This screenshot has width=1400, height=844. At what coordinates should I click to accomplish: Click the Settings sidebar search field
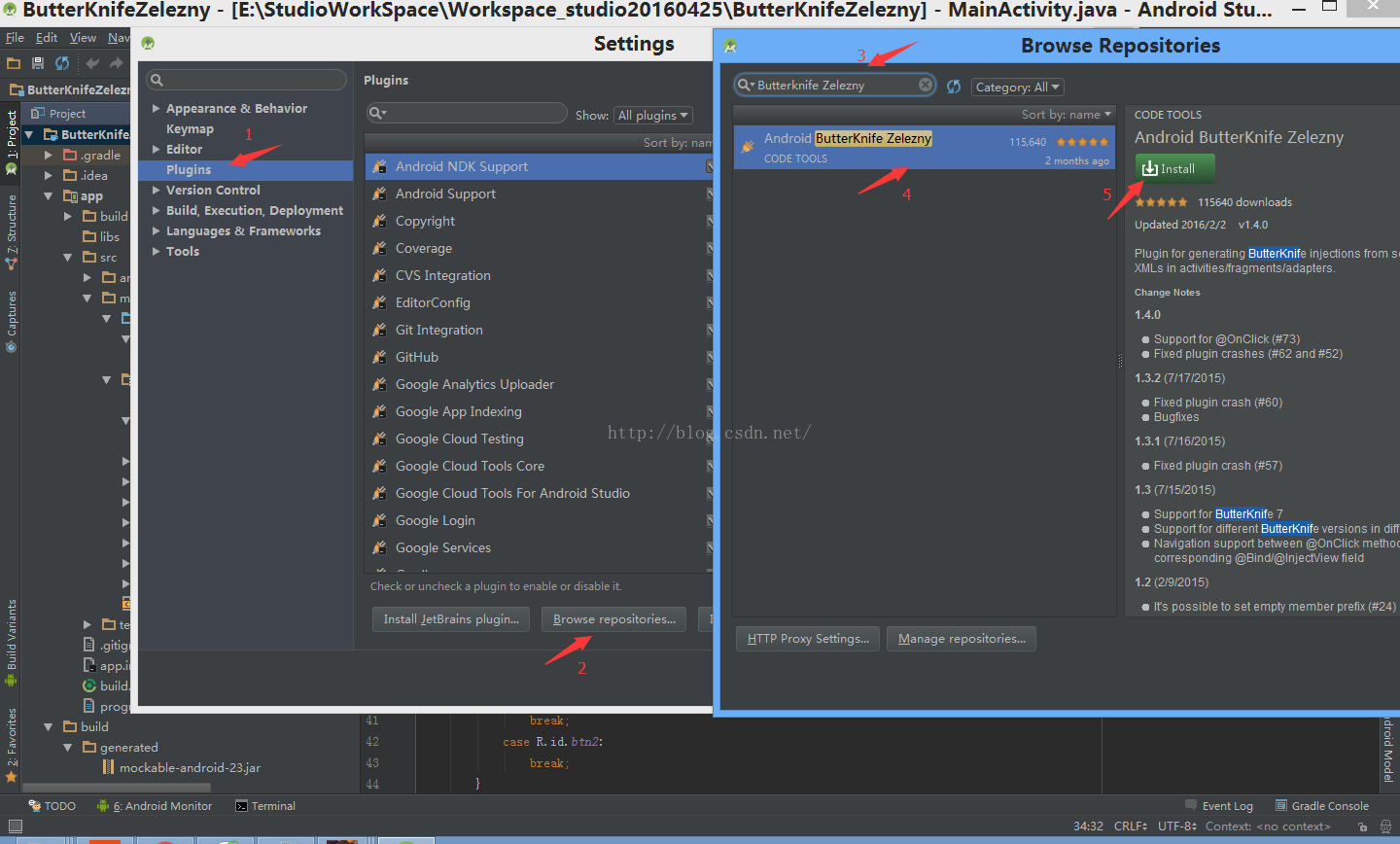pyautogui.click(x=247, y=80)
